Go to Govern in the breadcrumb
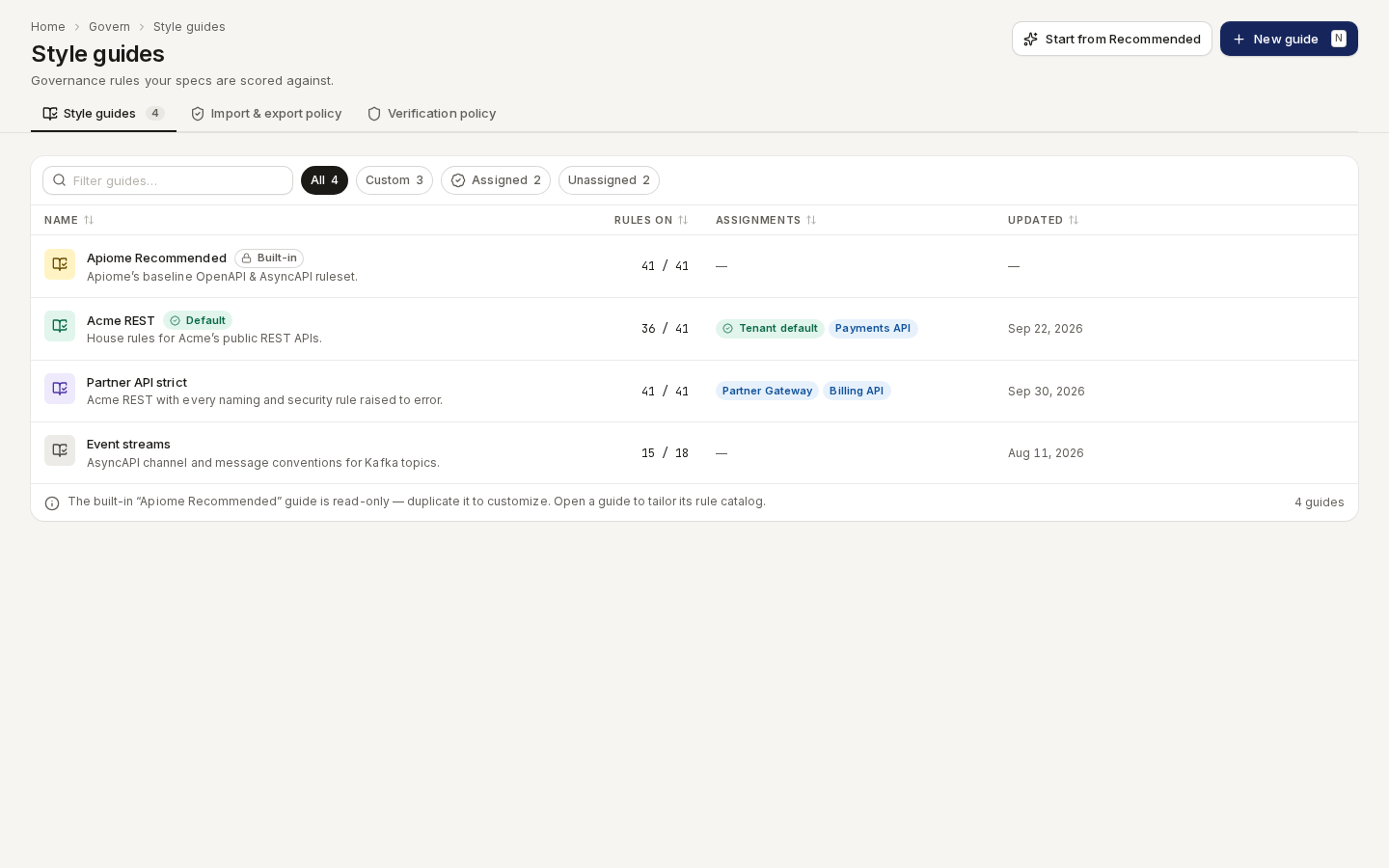Image resolution: width=1389 pixels, height=868 pixels. click(x=109, y=27)
